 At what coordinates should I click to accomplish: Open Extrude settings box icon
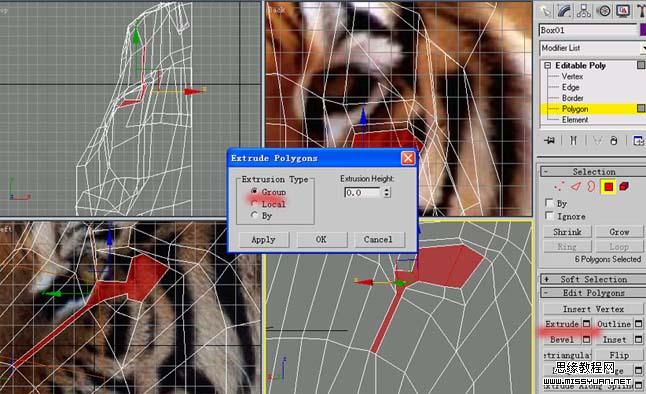tap(587, 324)
